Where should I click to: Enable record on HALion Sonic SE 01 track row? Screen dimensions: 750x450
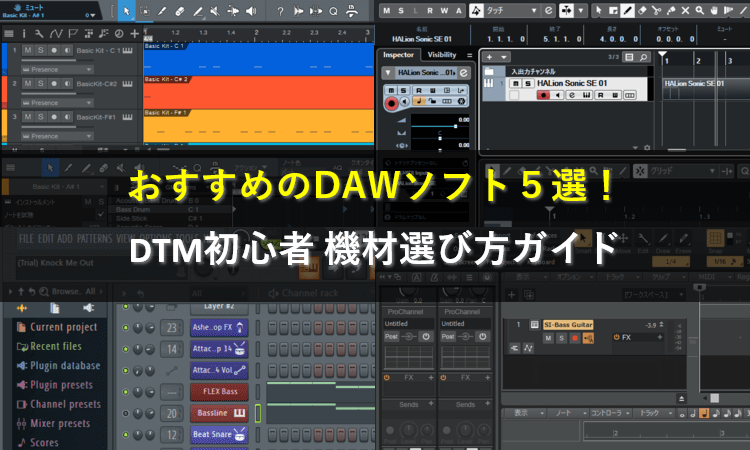543,95
